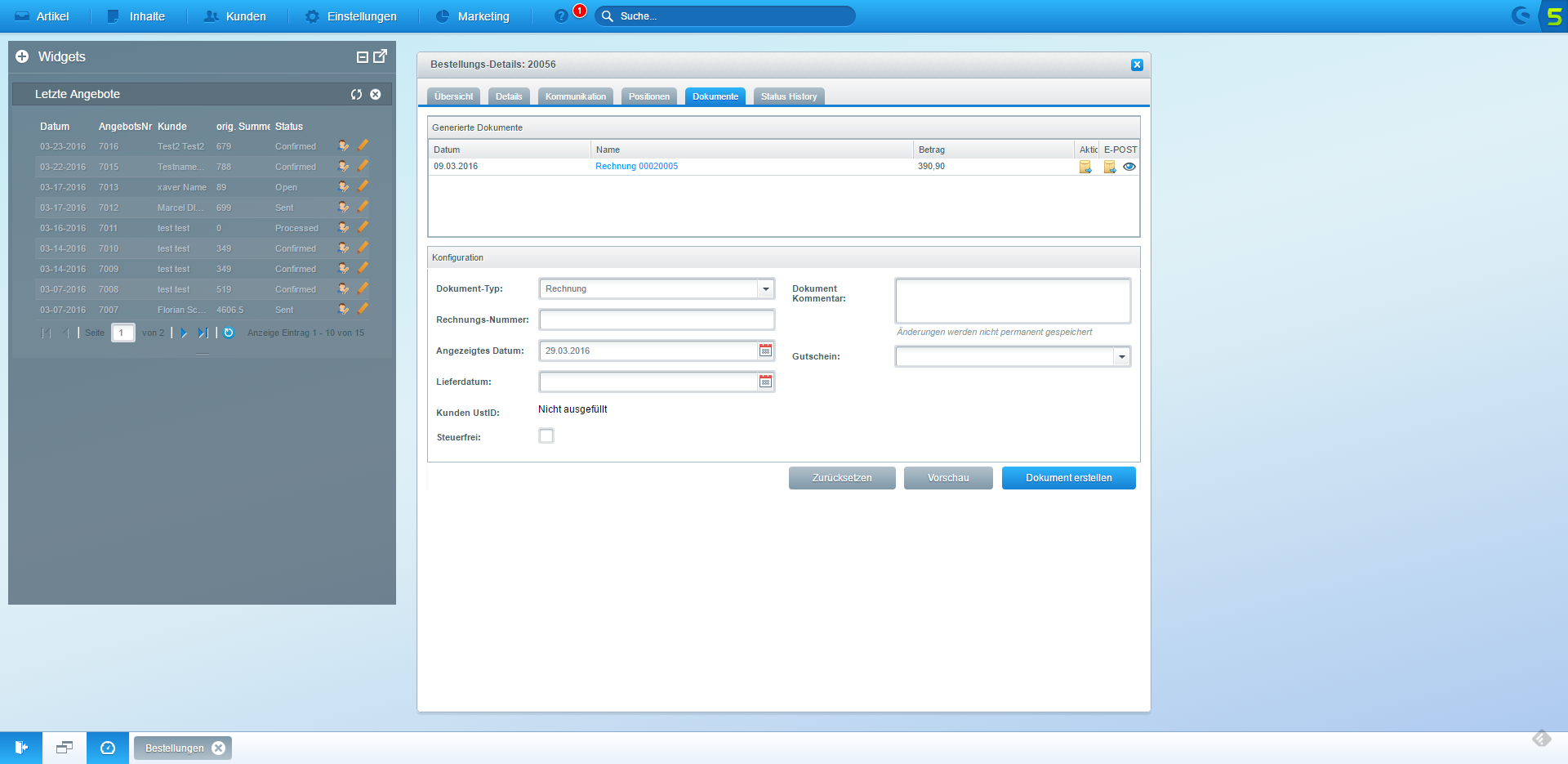The height and width of the screenshot is (764, 1568).
Task: Open customer icon for offer 7012
Action: pyautogui.click(x=343, y=208)
